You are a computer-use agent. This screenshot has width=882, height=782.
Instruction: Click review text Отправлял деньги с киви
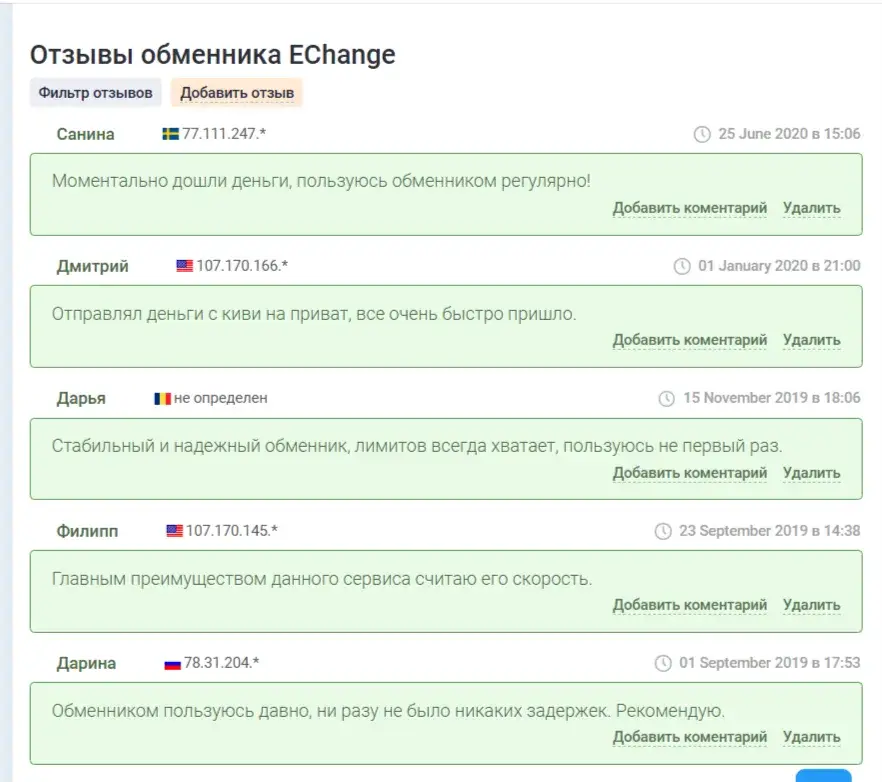coord(314,314)
